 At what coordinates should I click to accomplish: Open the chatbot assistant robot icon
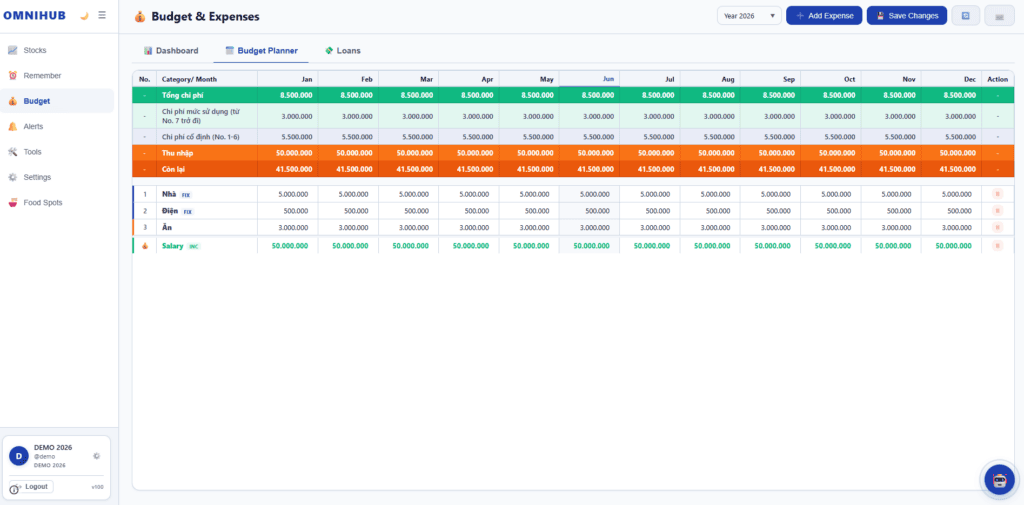(999, 480)
